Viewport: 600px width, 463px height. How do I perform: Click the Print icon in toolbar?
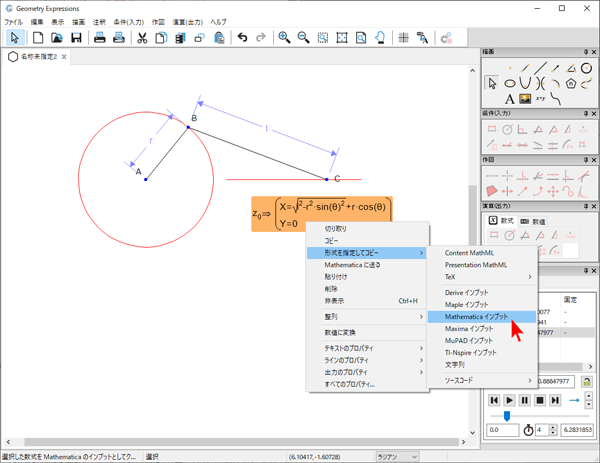coord(100,38)
